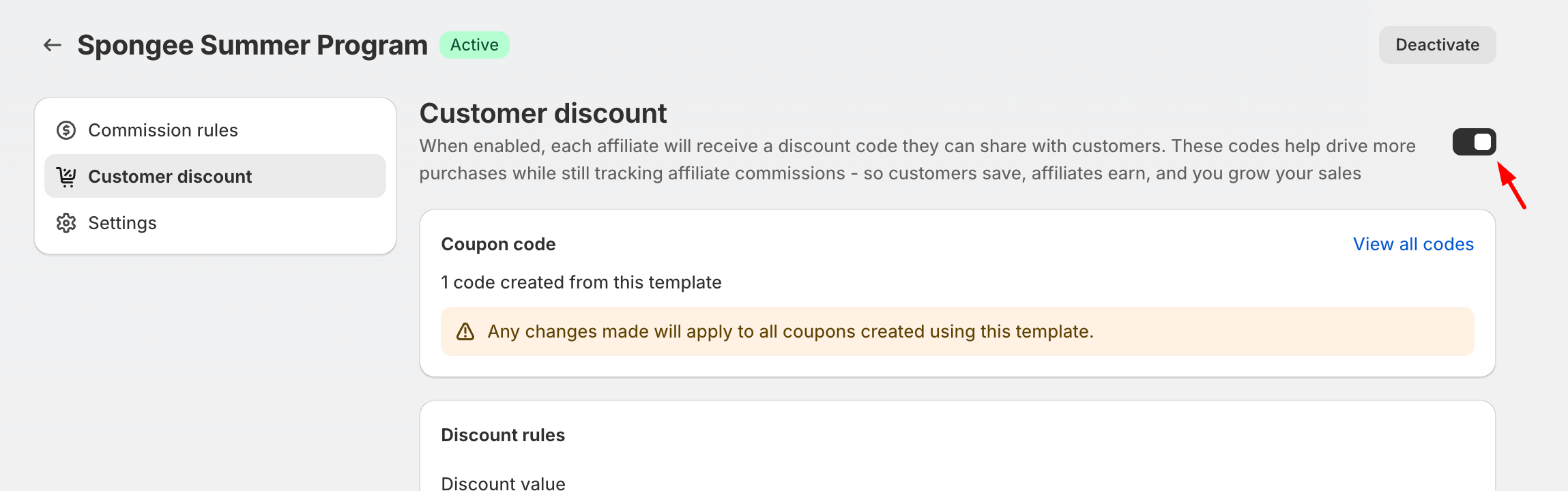Open the Commission rules sidebar label
The image size is (1568, 491).
pyautogui.click(x=163, y=130)
